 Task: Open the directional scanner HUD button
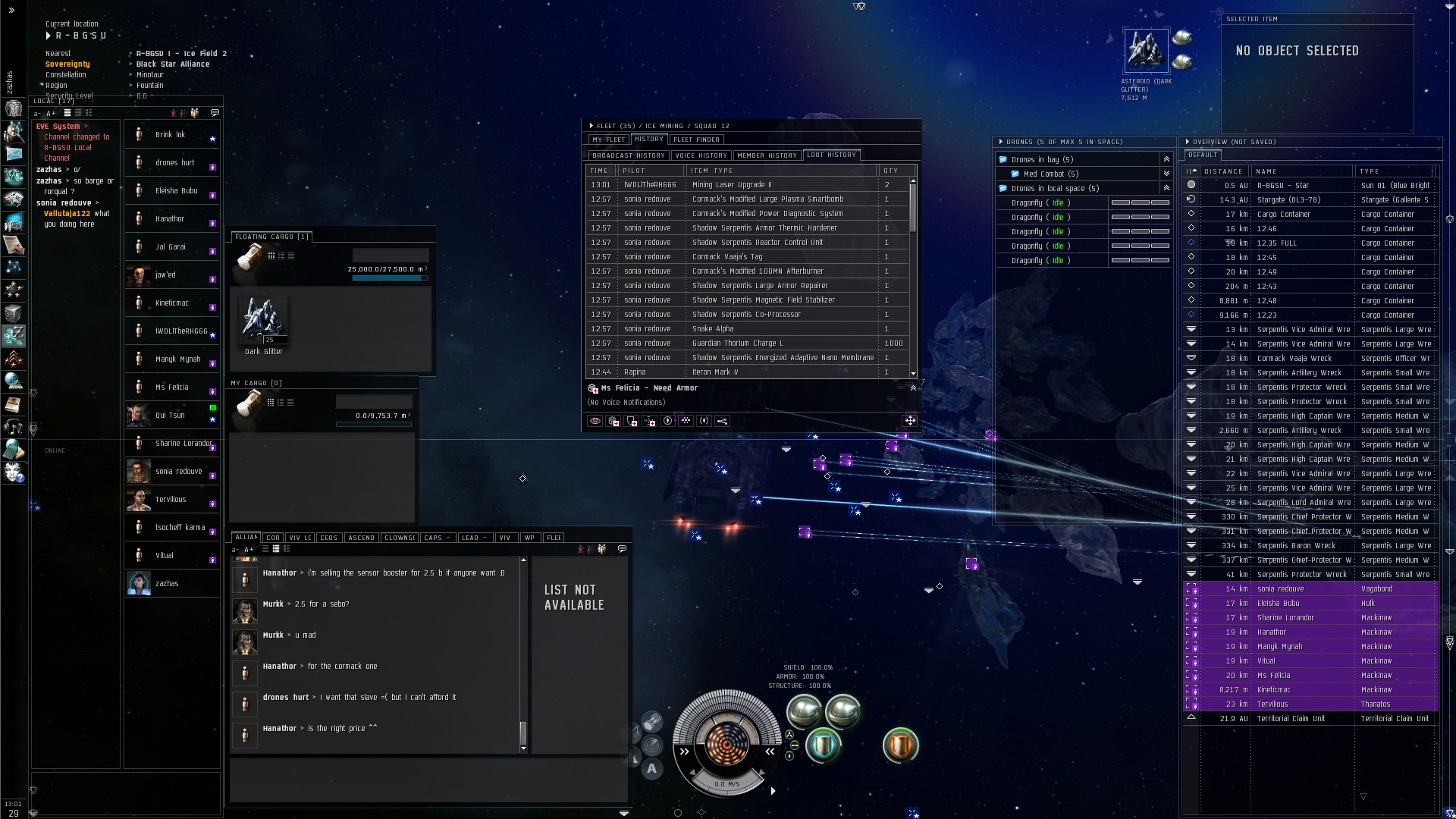(652, 745)
